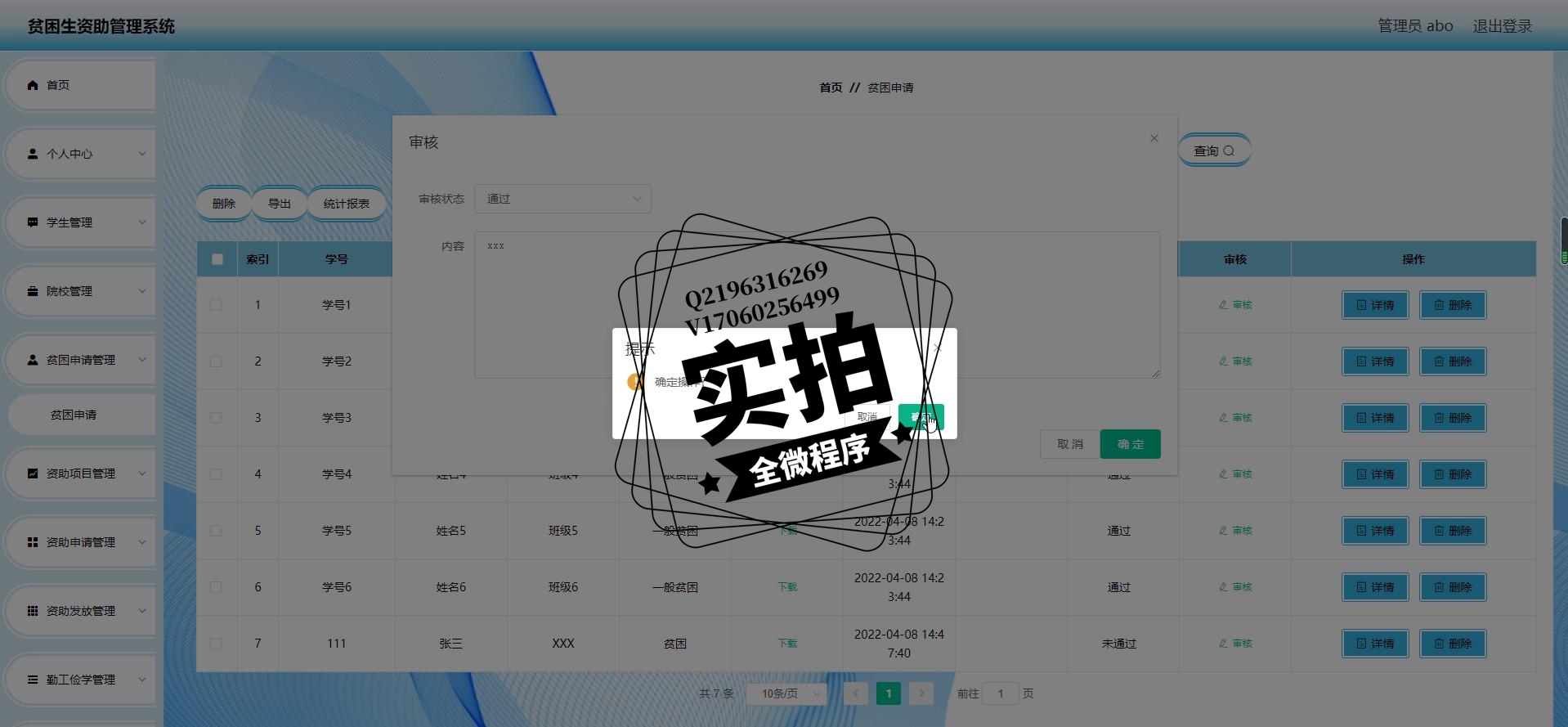
Task: Click 删除 trash button for row 学号2
Action: [x=1453, y=361]
